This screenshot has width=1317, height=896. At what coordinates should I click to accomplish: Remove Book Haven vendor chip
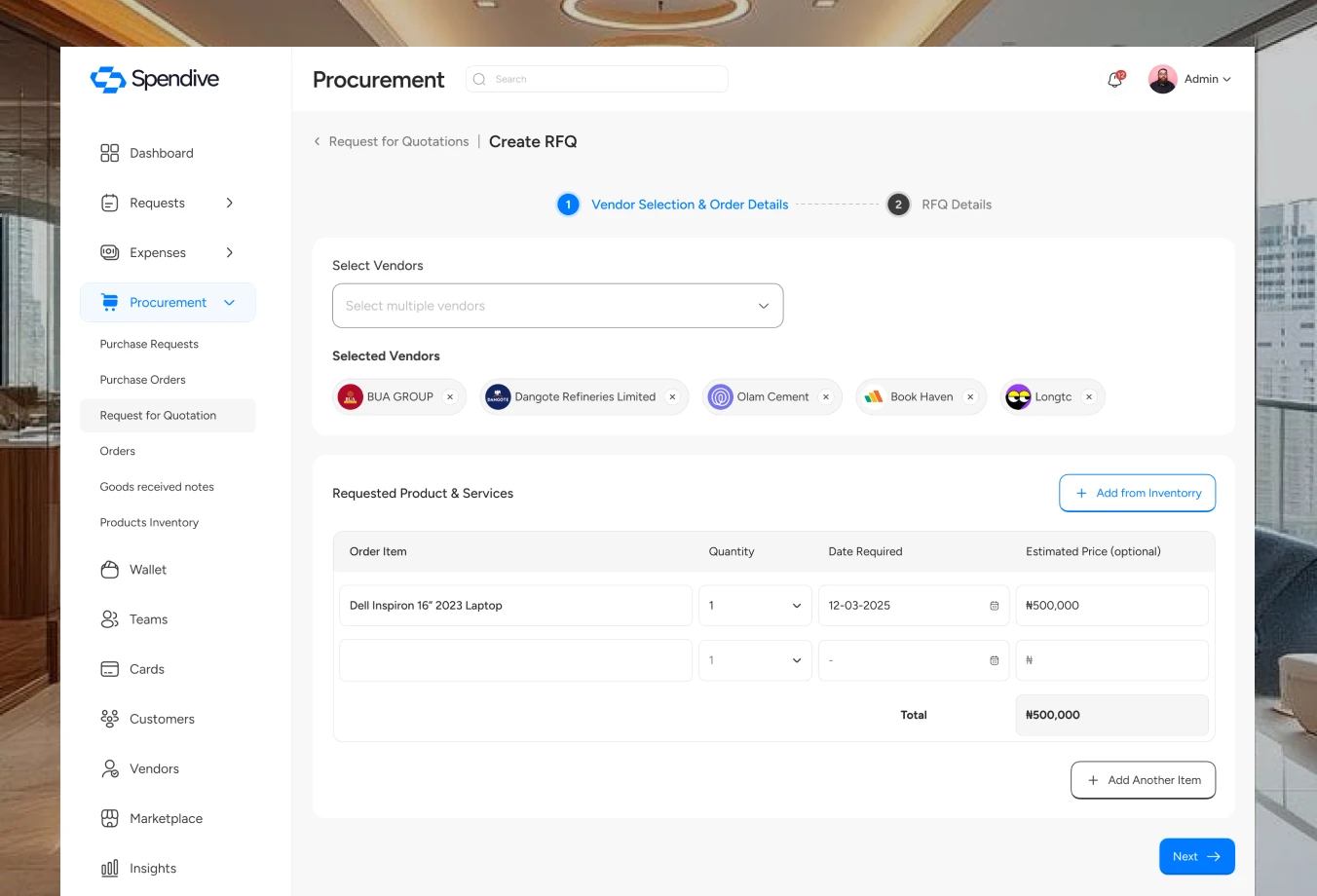[970, 397]
